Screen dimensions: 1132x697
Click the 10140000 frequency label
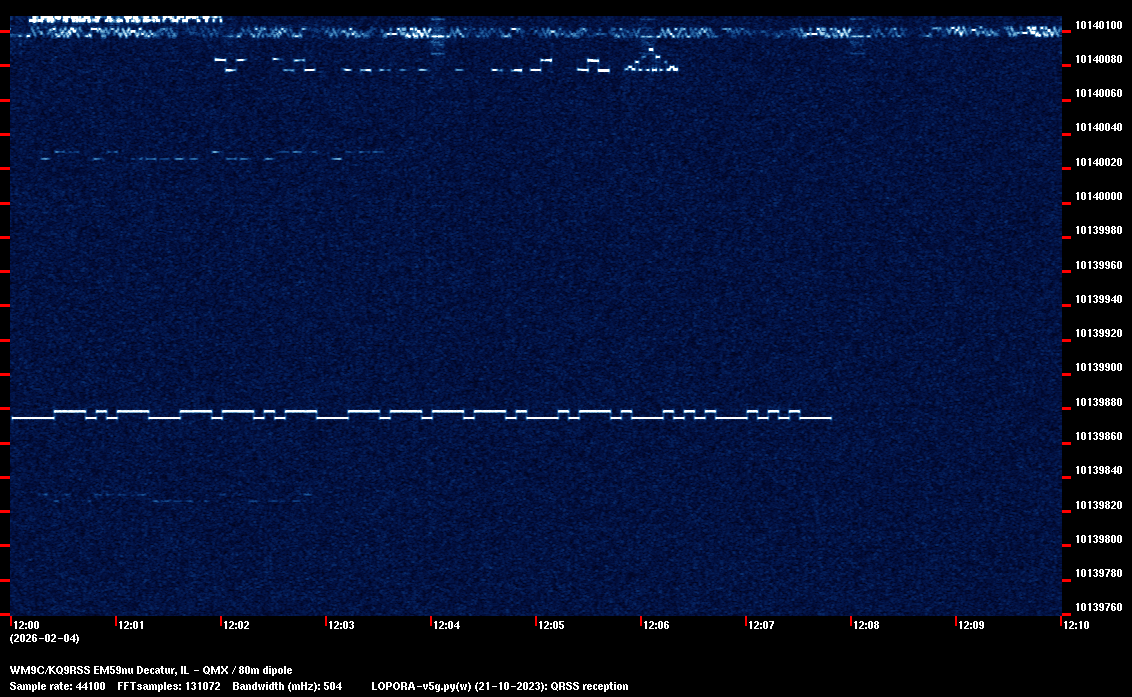pyautogui.click(x=1099, y=196)
